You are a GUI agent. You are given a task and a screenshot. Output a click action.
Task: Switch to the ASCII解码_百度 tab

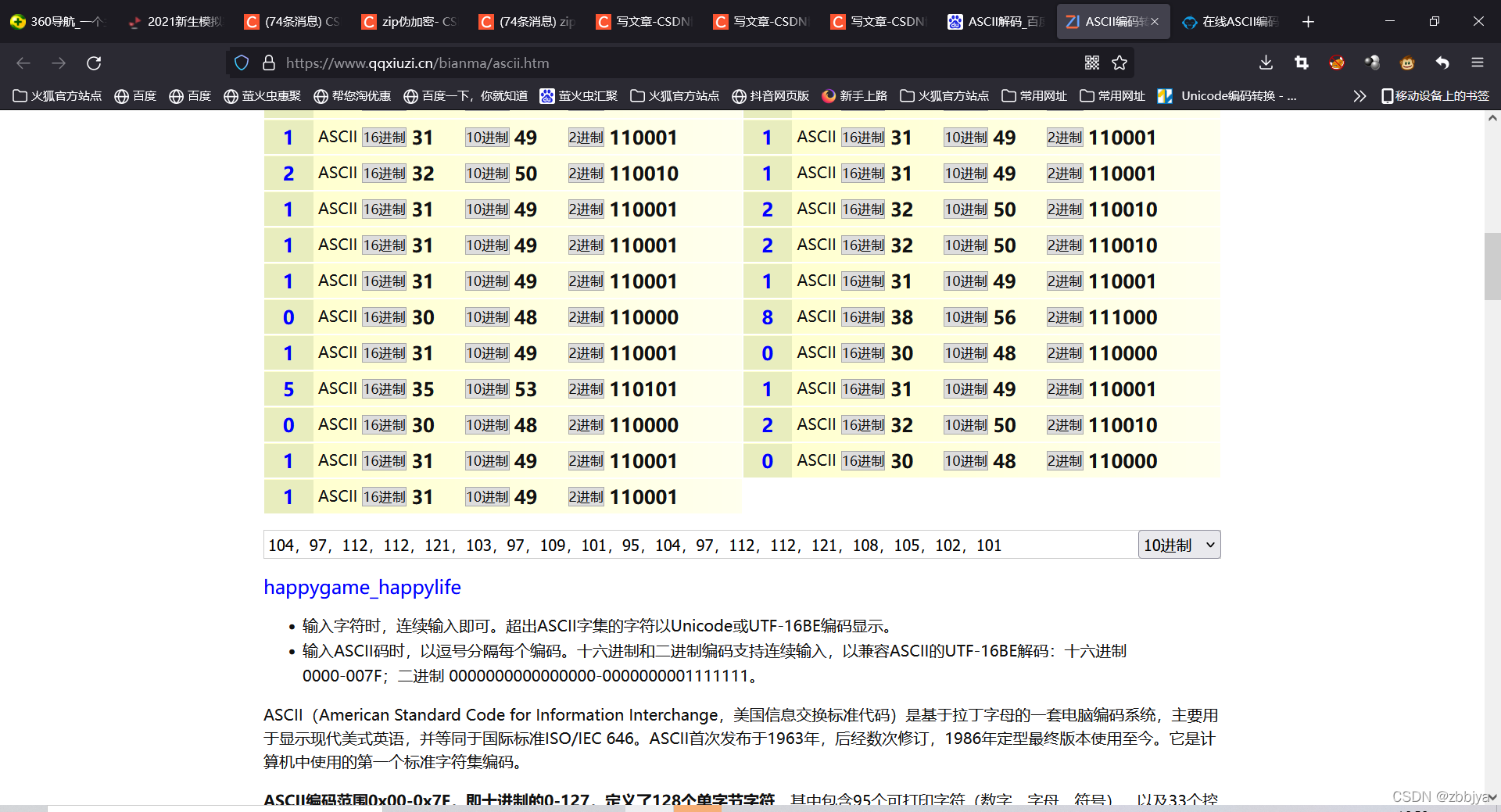(997, 22)
